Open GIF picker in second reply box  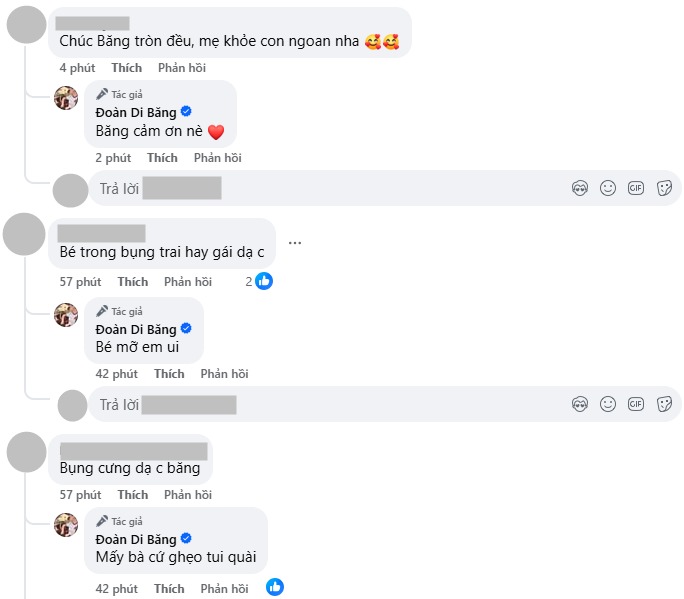click(x=635, y=404)
